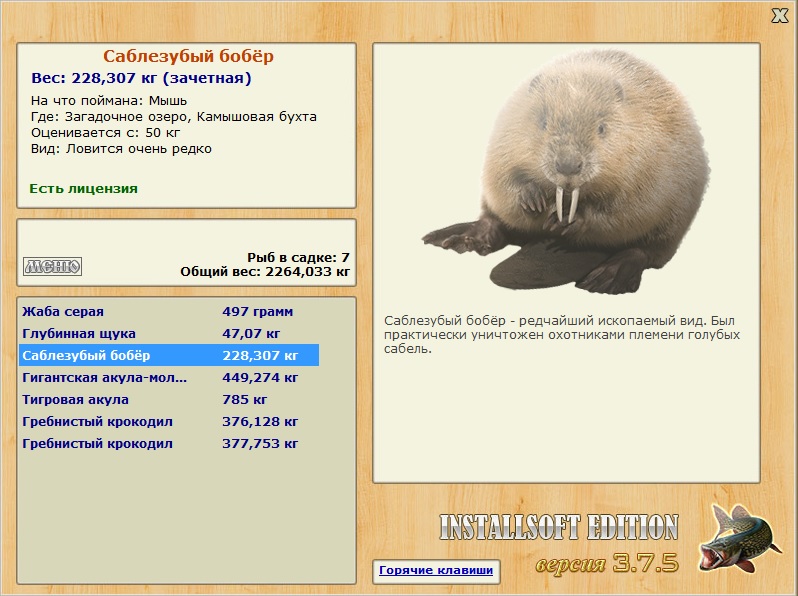Image resolution: width=798 pixels, height=596 pixels.
Task: Click the weight value 497 грамм
Action: pyautogui.click(x=258, y=311)
